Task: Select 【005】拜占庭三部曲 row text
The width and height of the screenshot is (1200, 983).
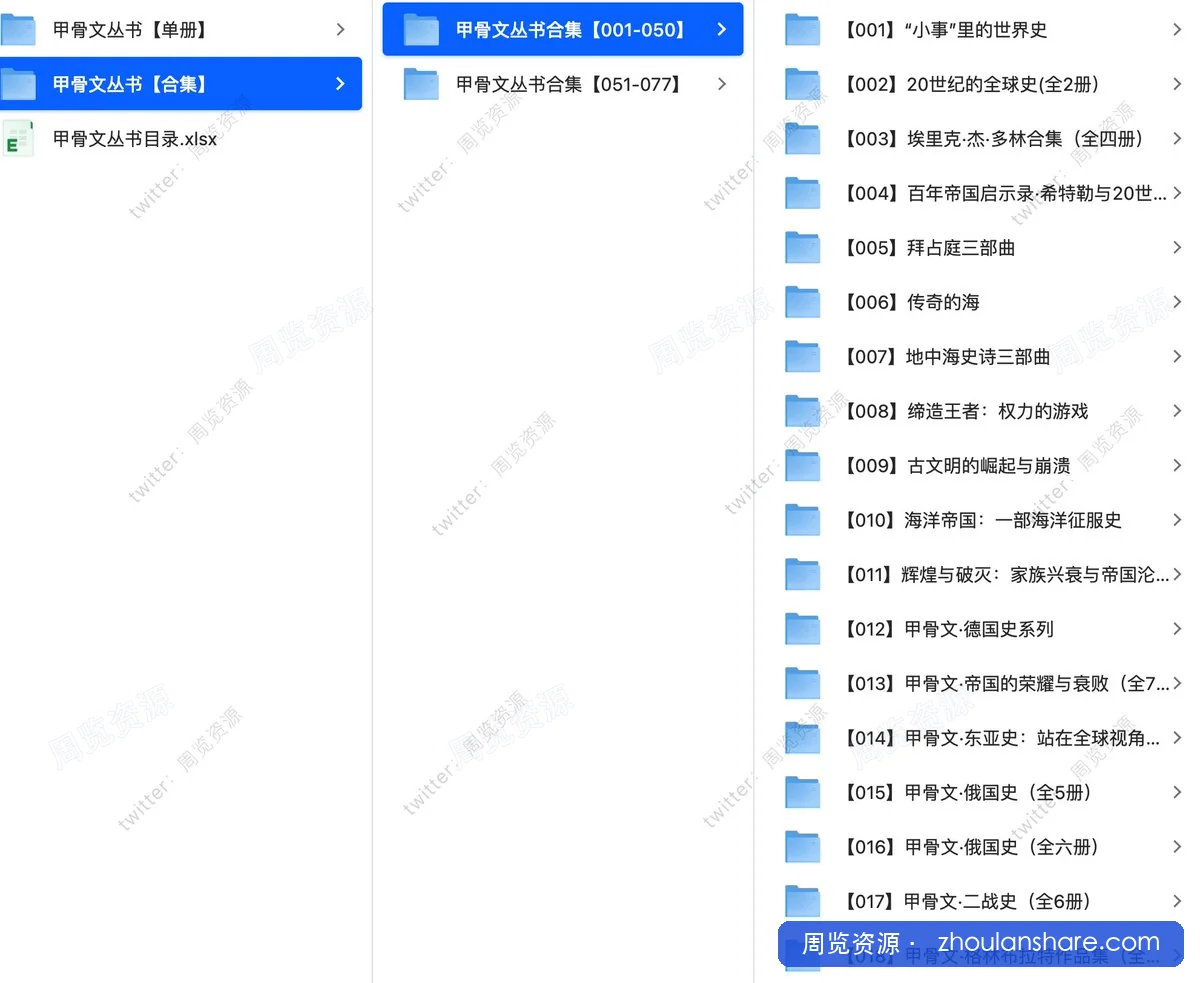Action: coord(927,248)
